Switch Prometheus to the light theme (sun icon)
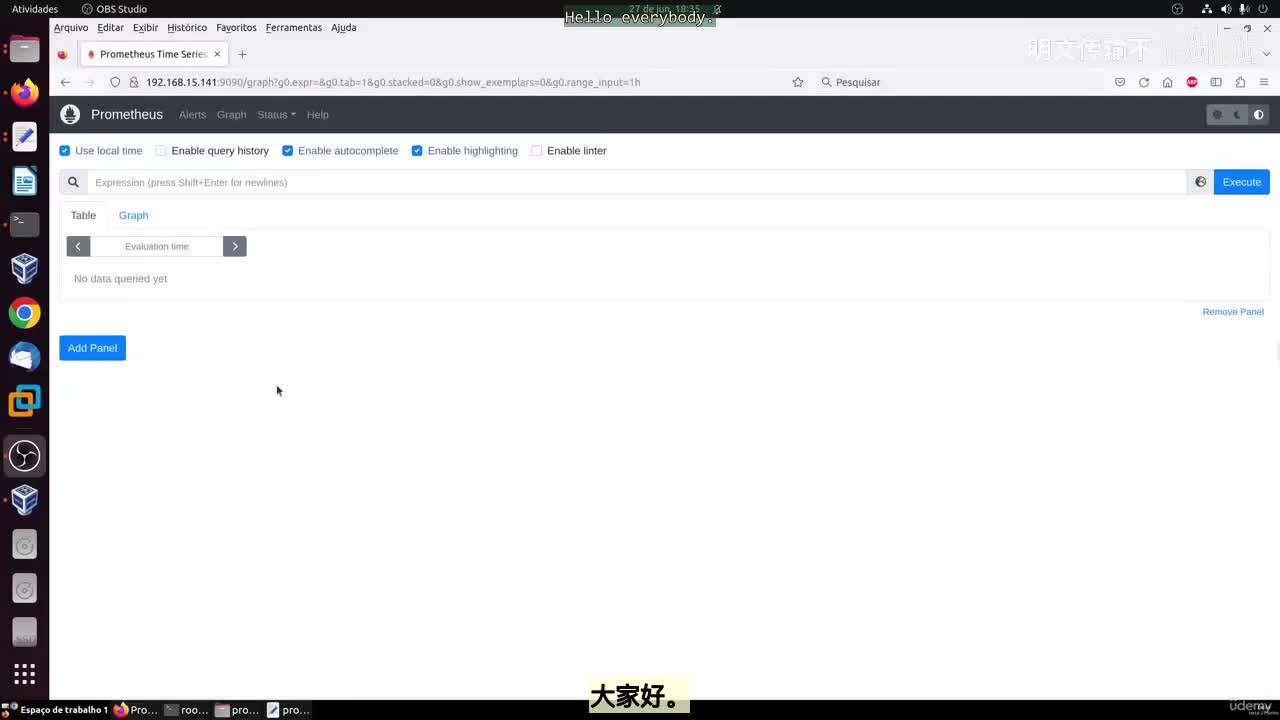This screenshot has height=720, width=1280. 1217,115
